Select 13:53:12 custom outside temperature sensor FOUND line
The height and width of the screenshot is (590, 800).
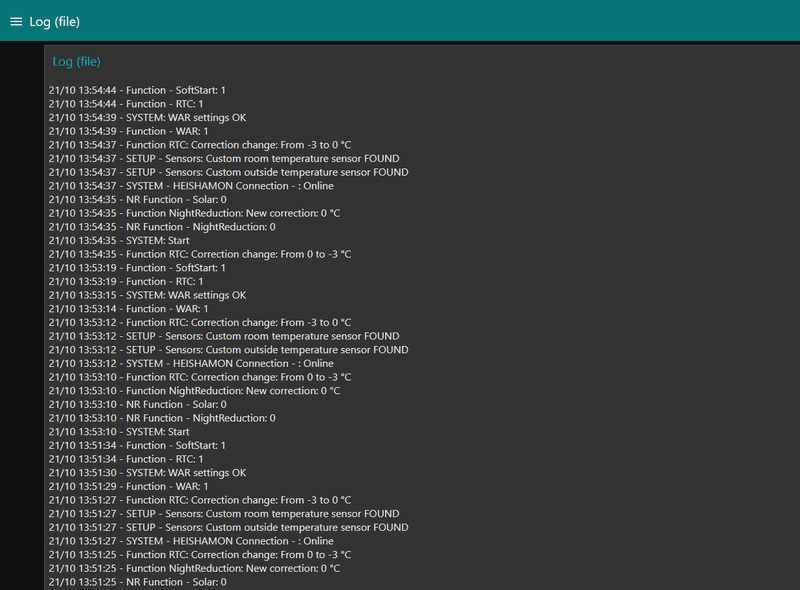(x=229, y=350)
